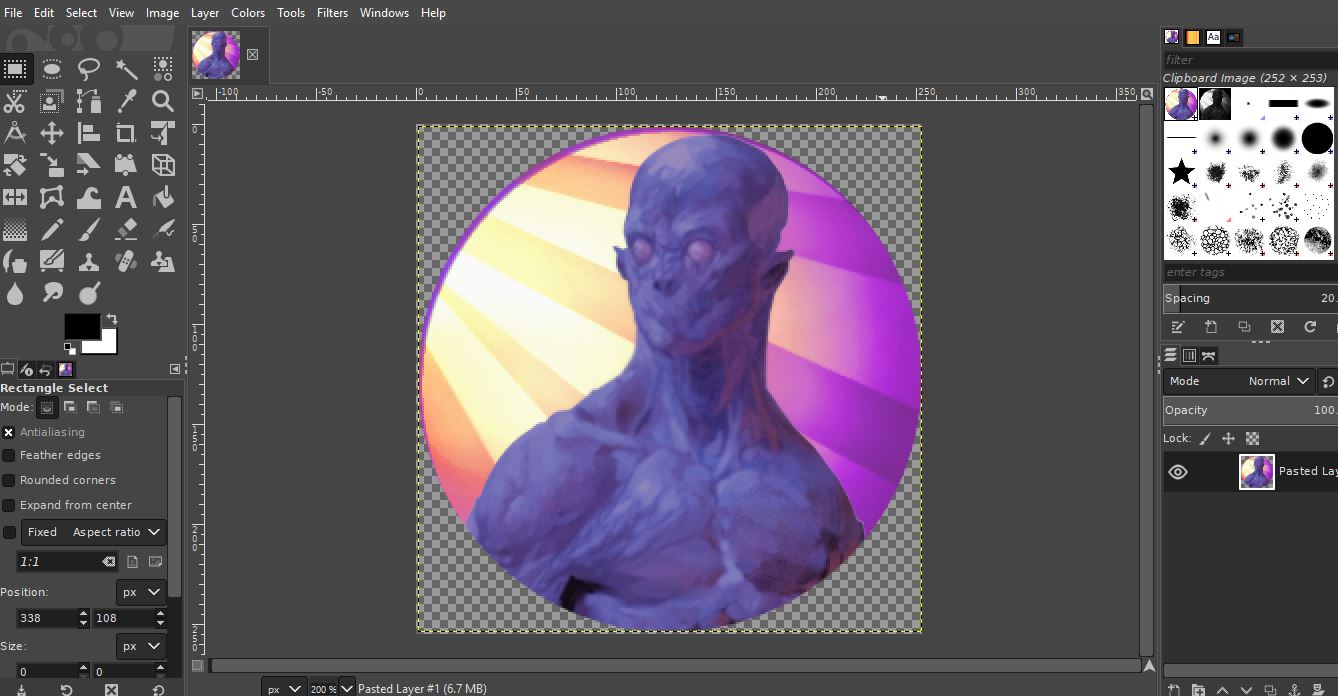Screen dimensions: 1338x696
Task: Open the Fixed Aspect ratio dropdown
Action: 94,532
